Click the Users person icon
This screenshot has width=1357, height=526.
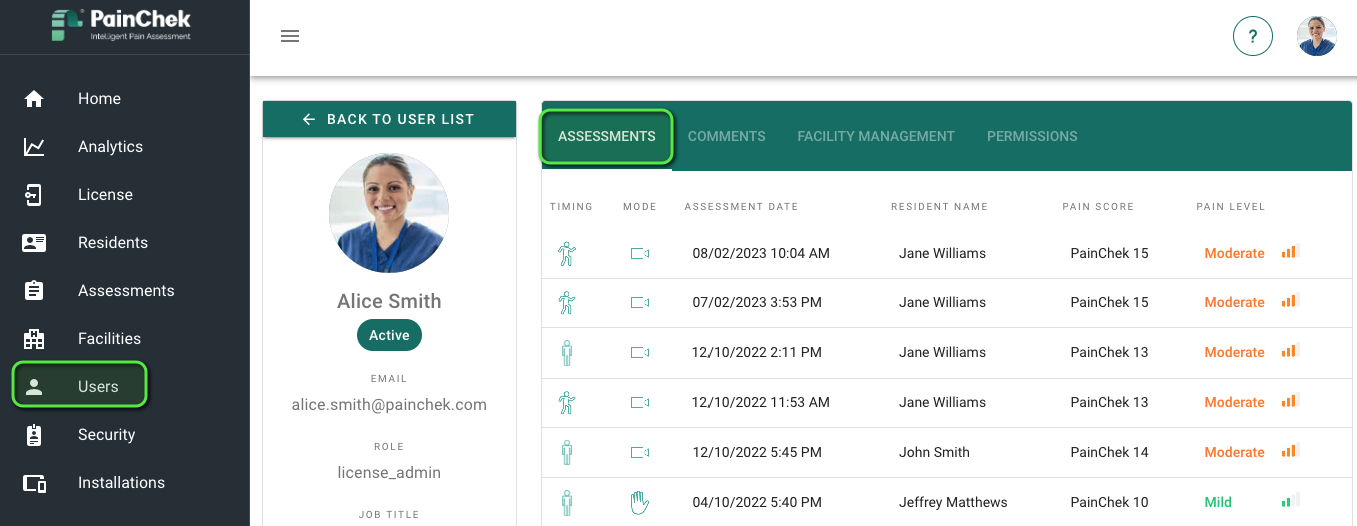point(34,387)
